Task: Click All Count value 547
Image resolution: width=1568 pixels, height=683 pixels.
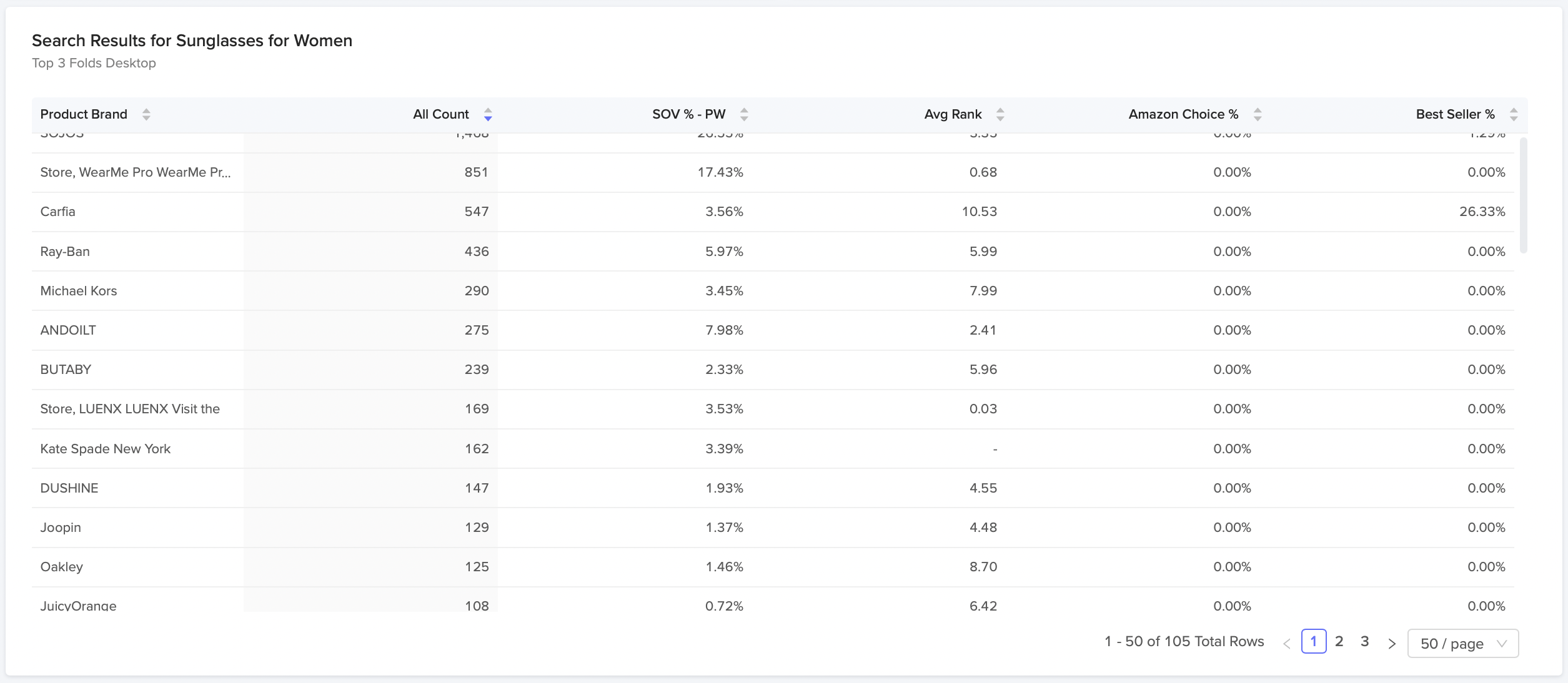Action: (x=476, y=212)
